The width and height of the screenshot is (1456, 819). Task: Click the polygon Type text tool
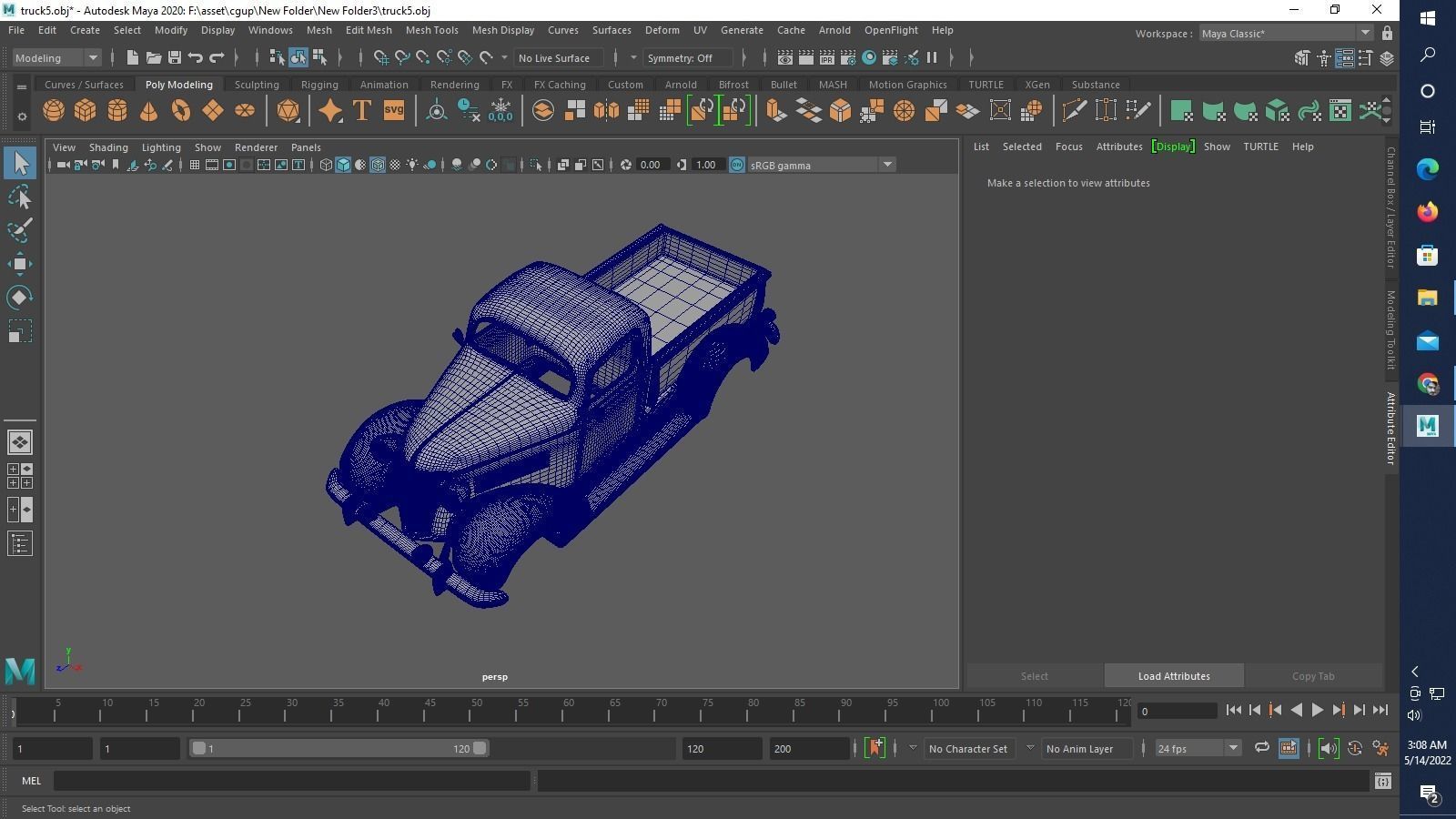pyautogui.click(x=361, y=111)
